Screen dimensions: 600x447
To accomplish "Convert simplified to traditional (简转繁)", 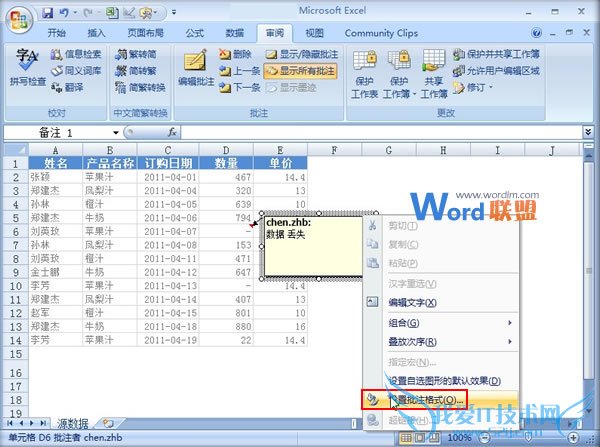I will point(136,71).
